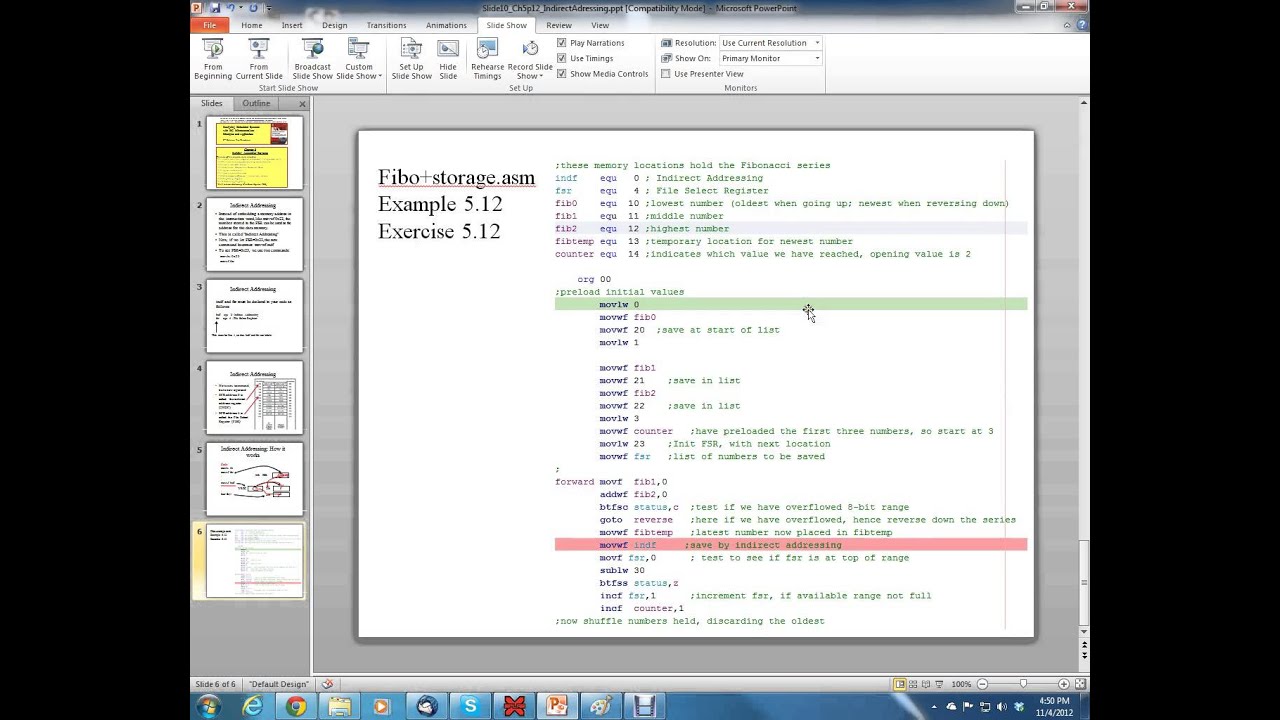This screenshot has height=720, width=1280.
Task: Click 'Default Design' theme in status bar
Action: pyautogui.click(x=278, y=684)
